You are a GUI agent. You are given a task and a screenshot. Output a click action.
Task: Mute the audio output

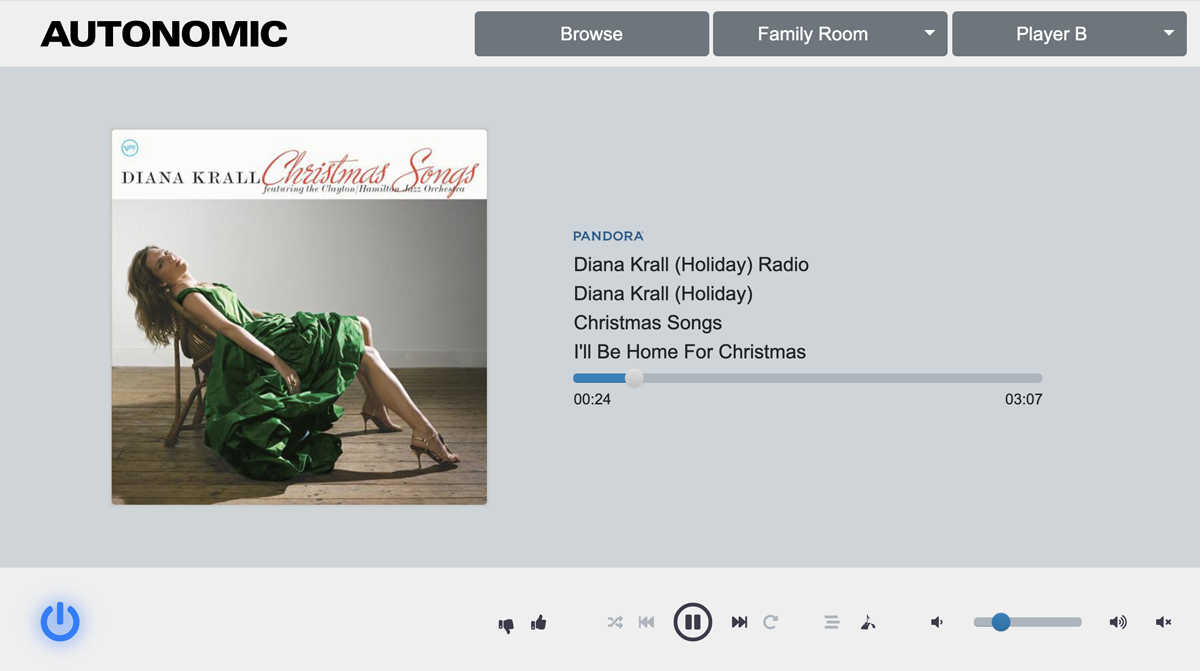coord(1163,622)
